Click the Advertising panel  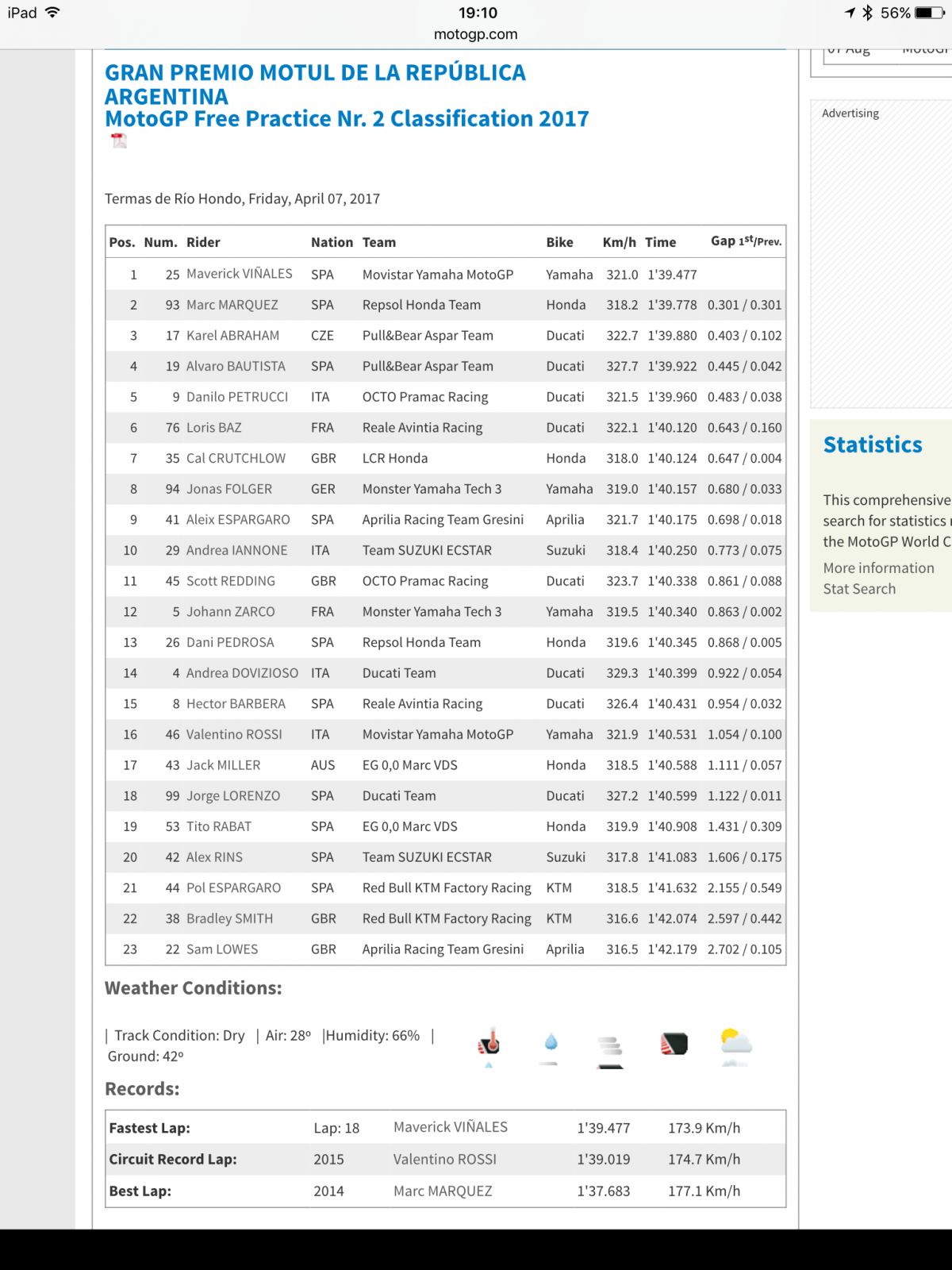tap(881, 254)
